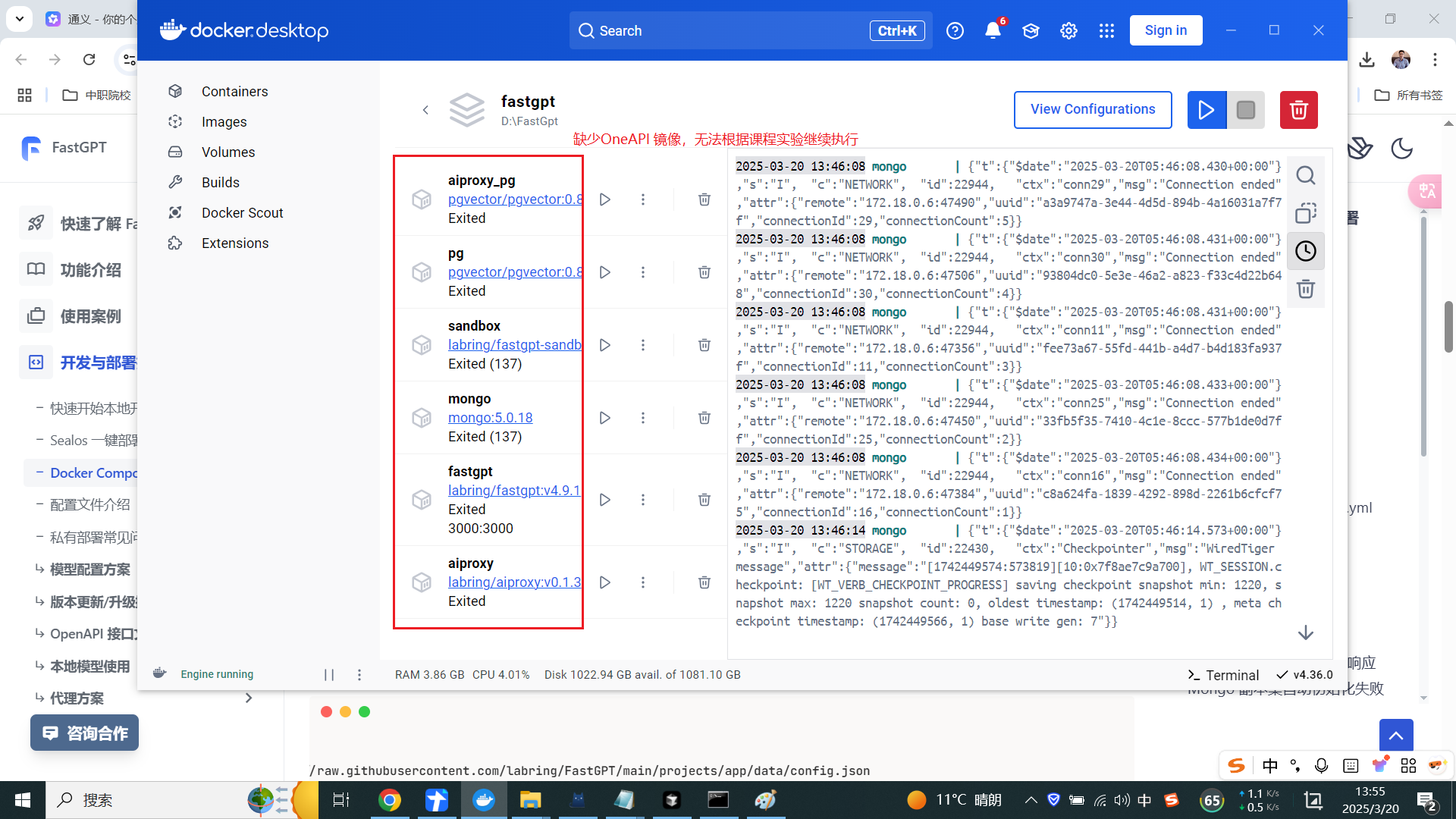This screenshot has width=1456, height=819.
Task: Open the Volumes section
Action: click(227, 152)
